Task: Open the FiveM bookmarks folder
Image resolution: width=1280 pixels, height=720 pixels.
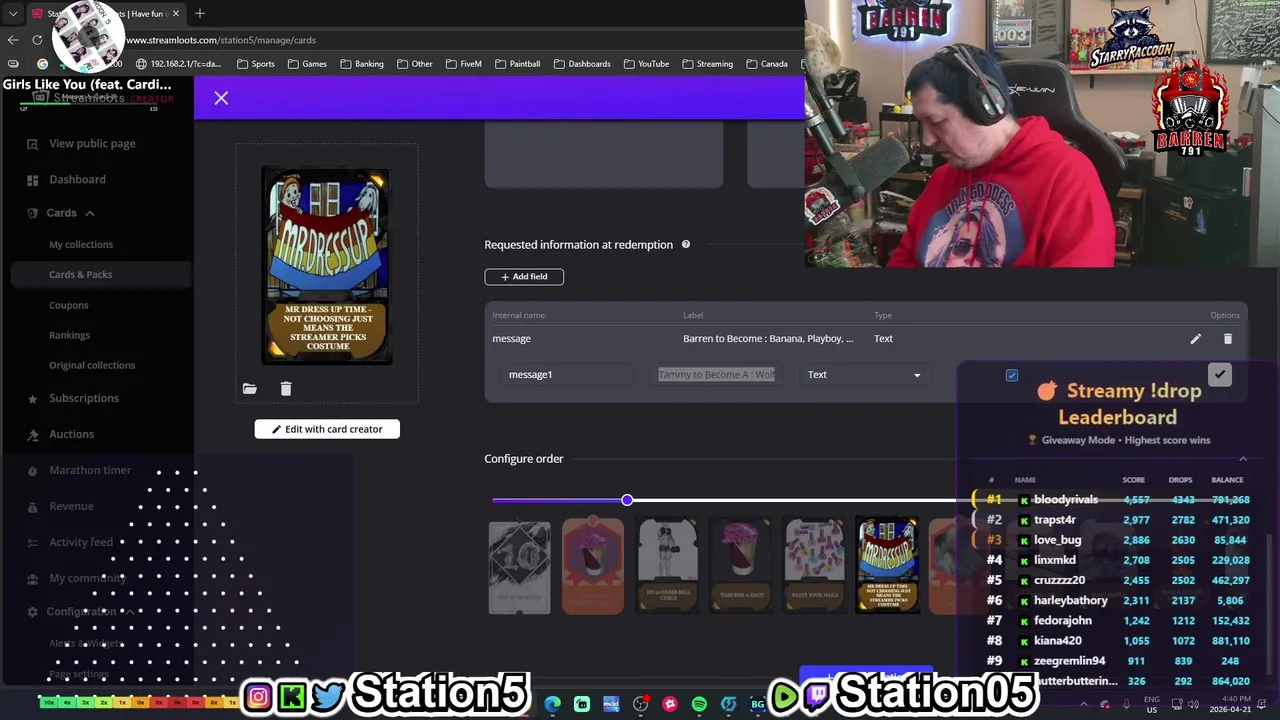Action: click(463, 64)
